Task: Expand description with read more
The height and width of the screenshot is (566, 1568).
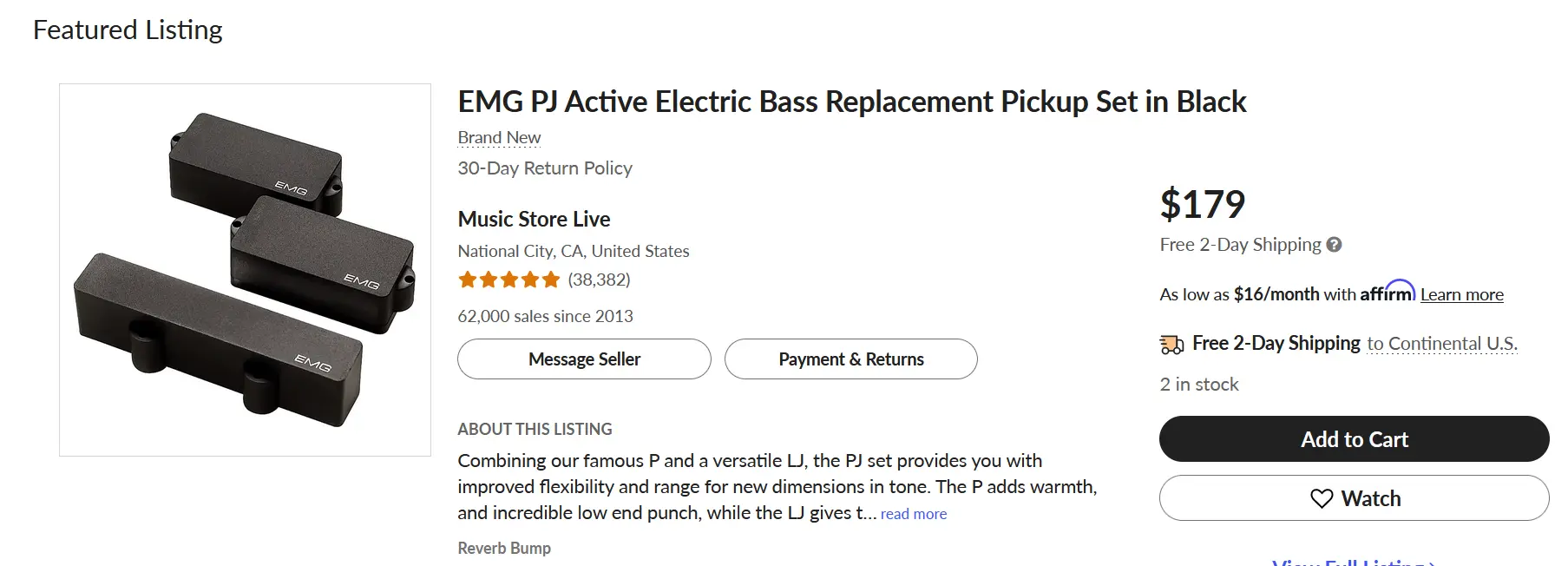Action: click(x=914, y=514)
